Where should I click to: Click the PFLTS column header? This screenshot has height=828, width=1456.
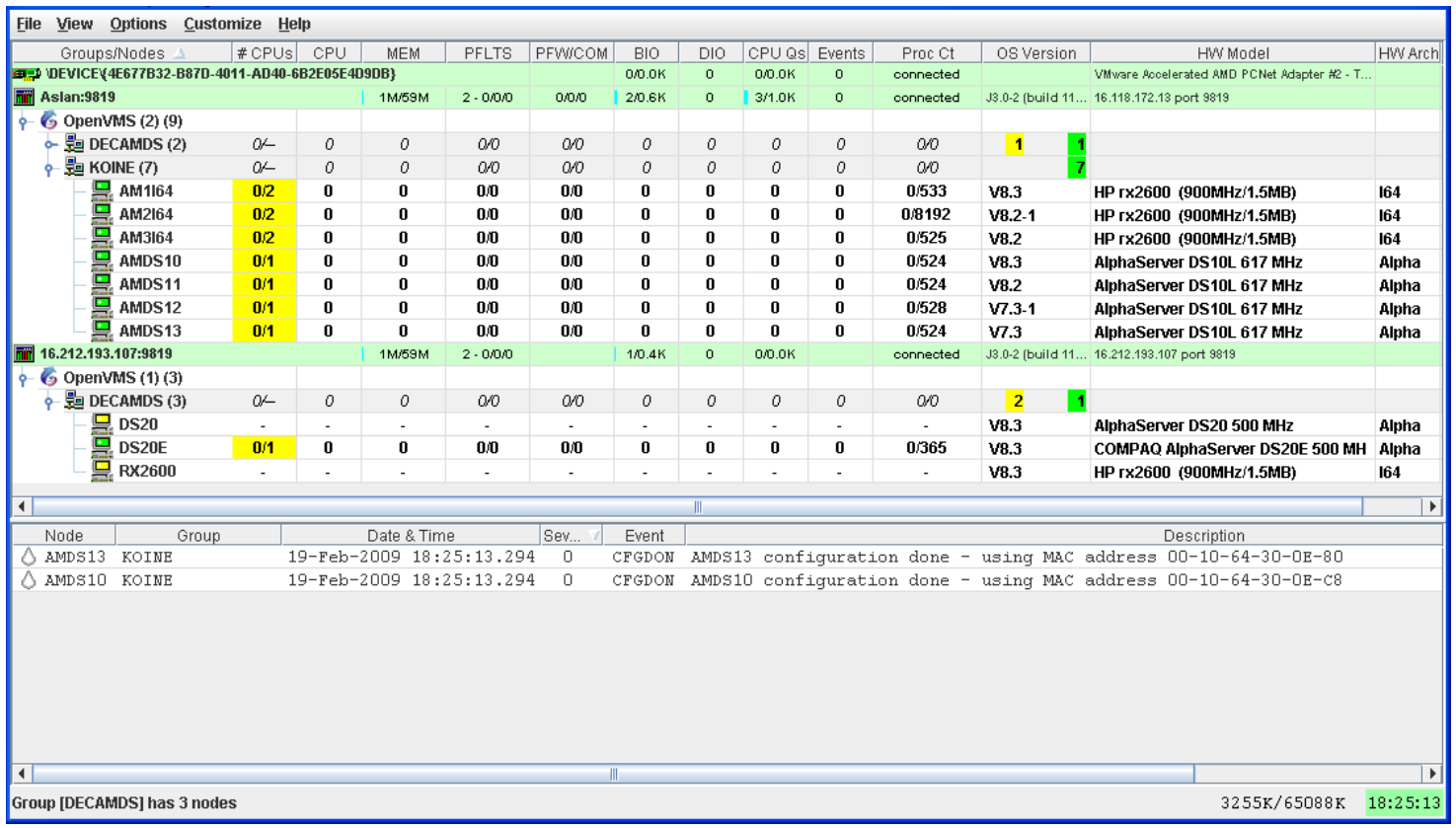(x=488, y=53)
